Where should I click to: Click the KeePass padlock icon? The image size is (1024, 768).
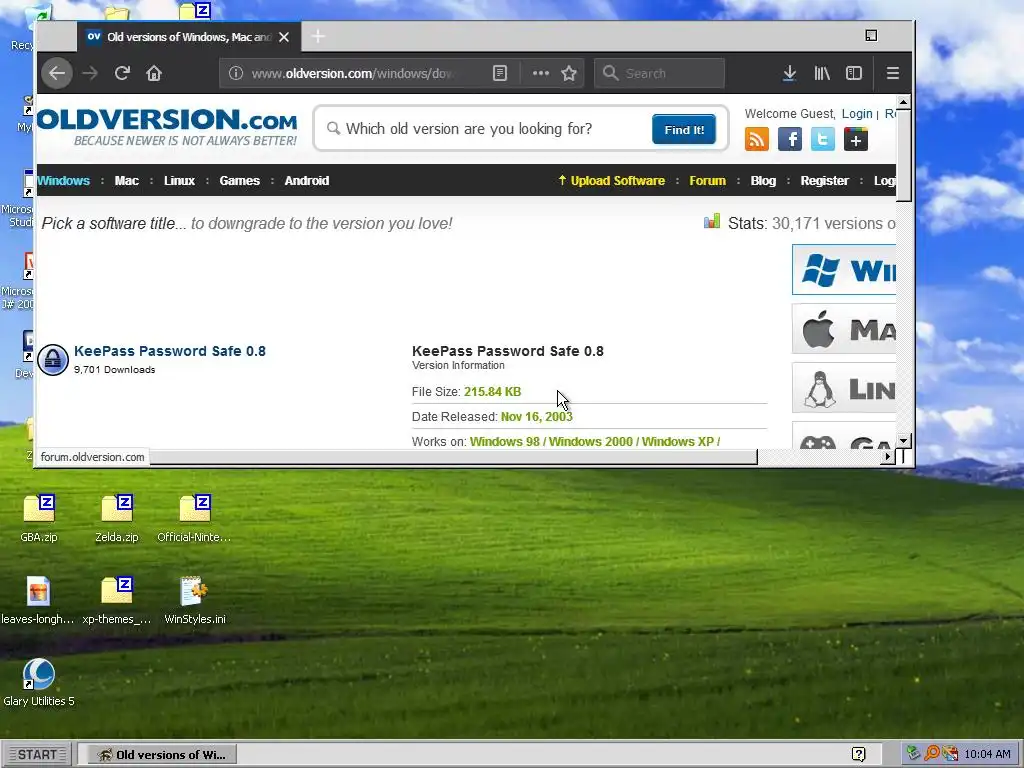[x=53, y=360]
